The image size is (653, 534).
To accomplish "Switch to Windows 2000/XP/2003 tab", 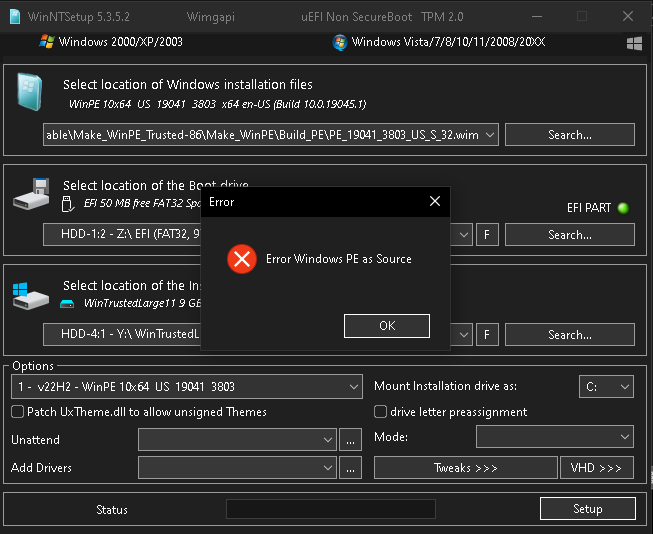I will coord(120,42).
